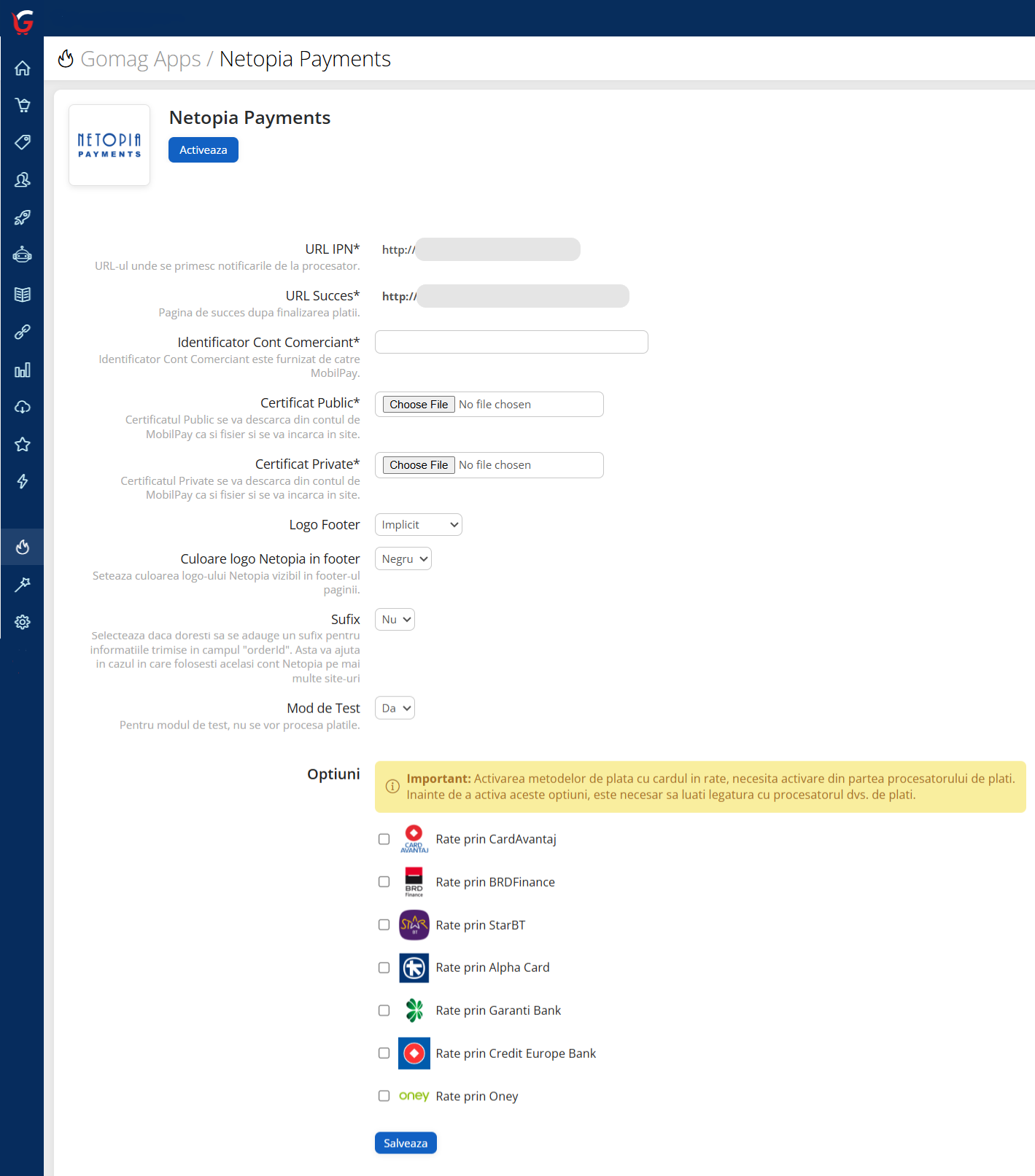Click the Netopia Payments logo thumbnail

click(x=109, y=145)
